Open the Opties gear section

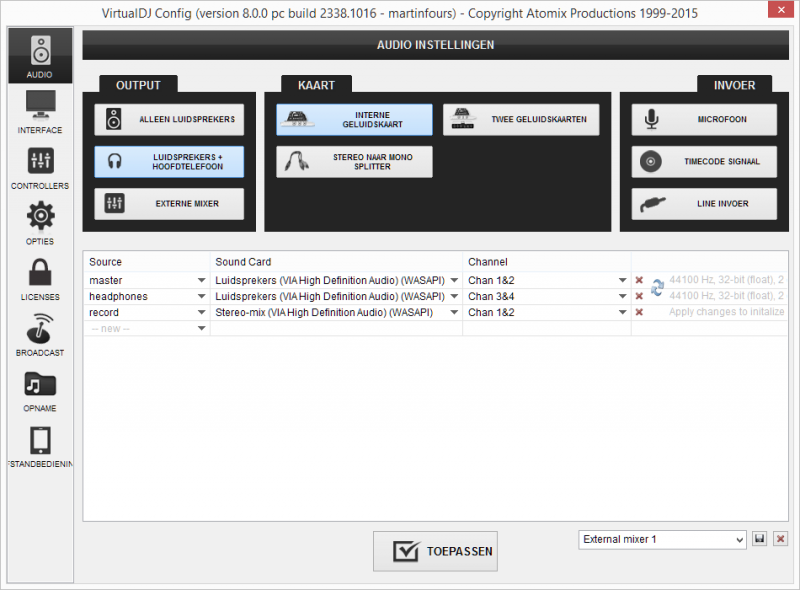click(x=40, y=224)
